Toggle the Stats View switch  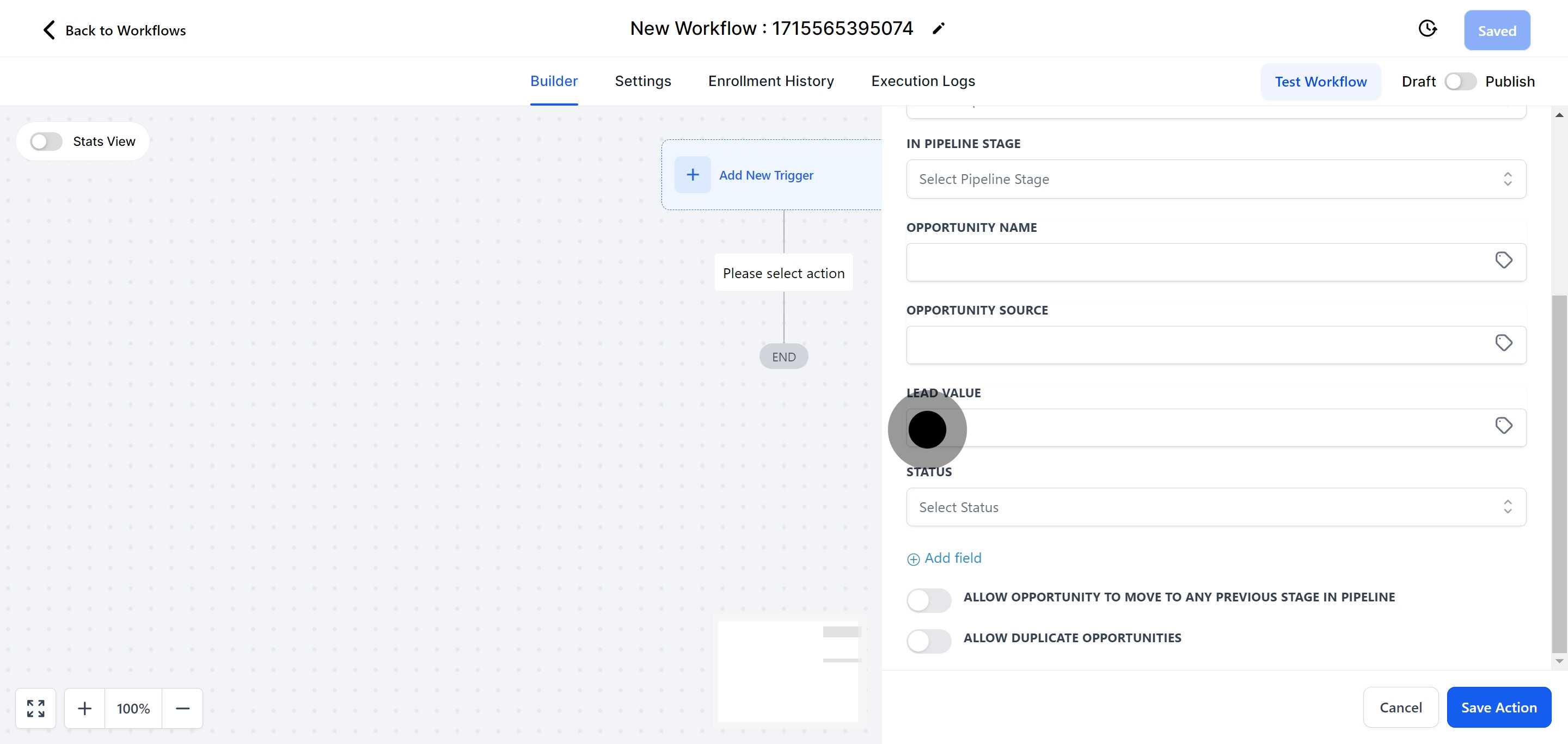[x=46, y=142]
